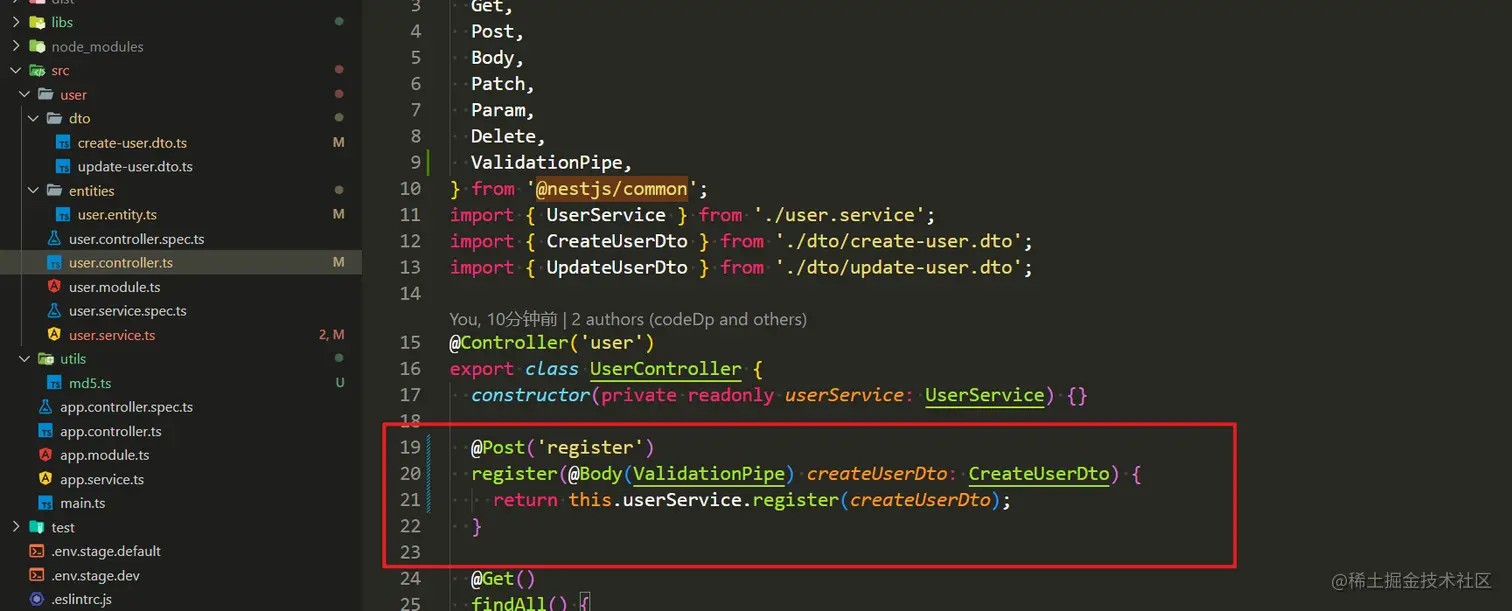The height and width of the screenshot is (611, 1512).
Task: Click the src folder icon
Action: coord(37,70)
